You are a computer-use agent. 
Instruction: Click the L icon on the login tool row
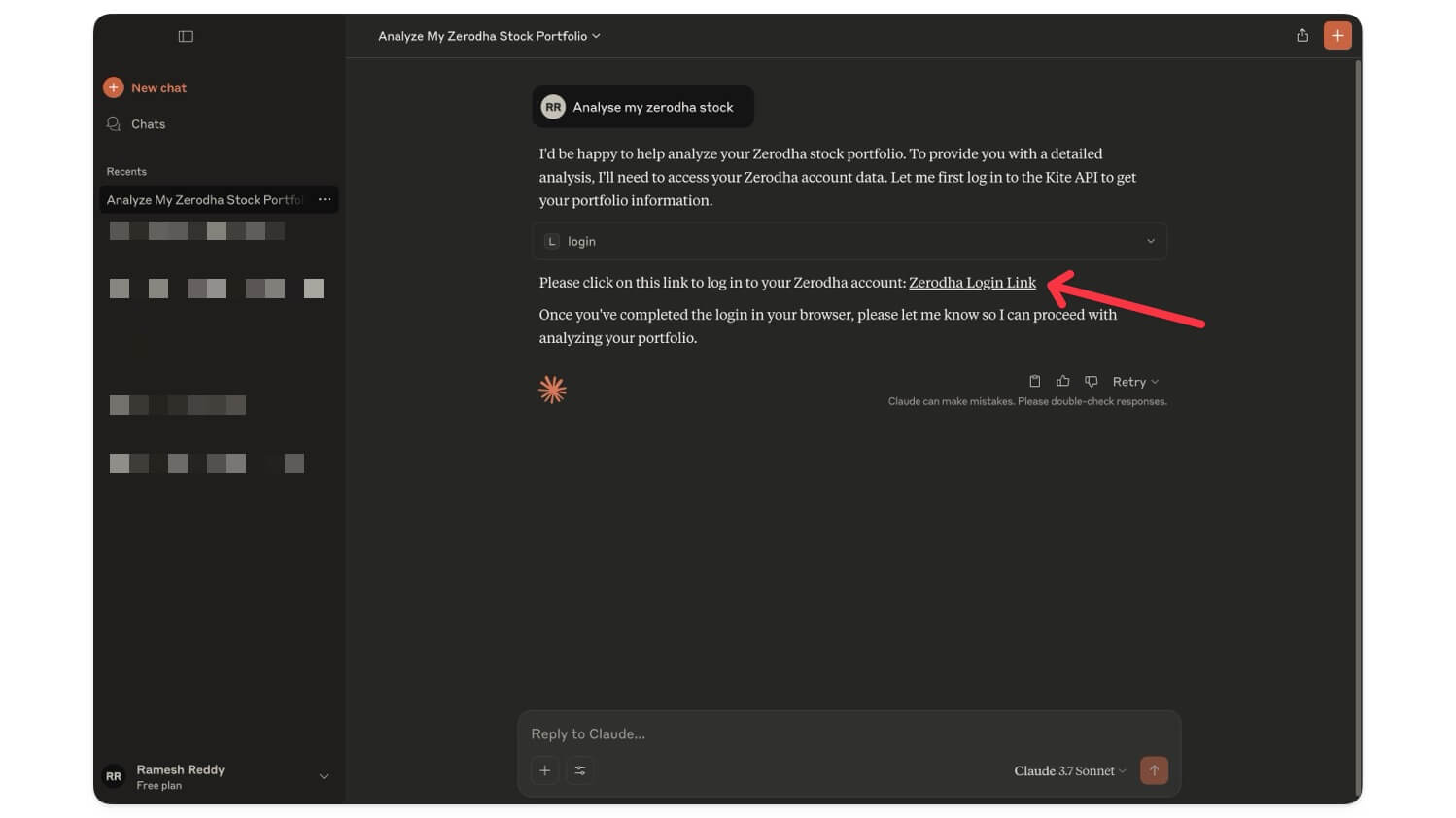point(552,241)
